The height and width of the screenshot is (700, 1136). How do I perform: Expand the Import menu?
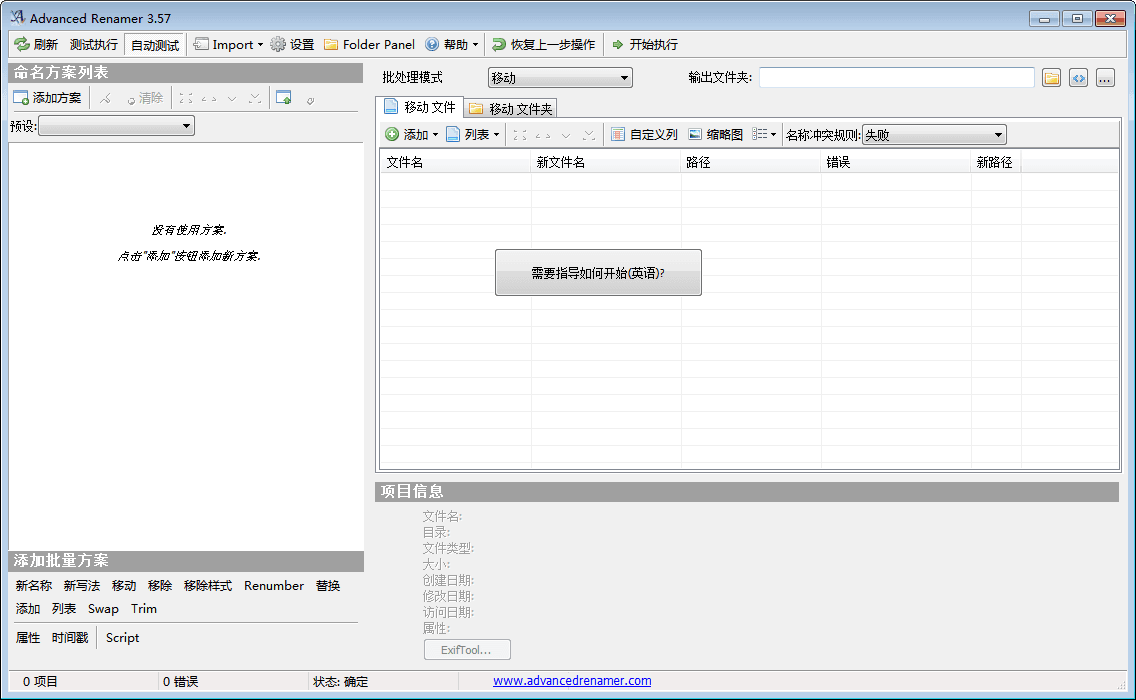[x=228, y=44]
